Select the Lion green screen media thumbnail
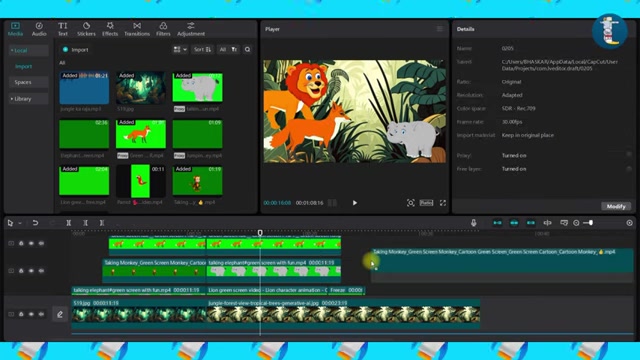The image size is (640, 360). 84,181
